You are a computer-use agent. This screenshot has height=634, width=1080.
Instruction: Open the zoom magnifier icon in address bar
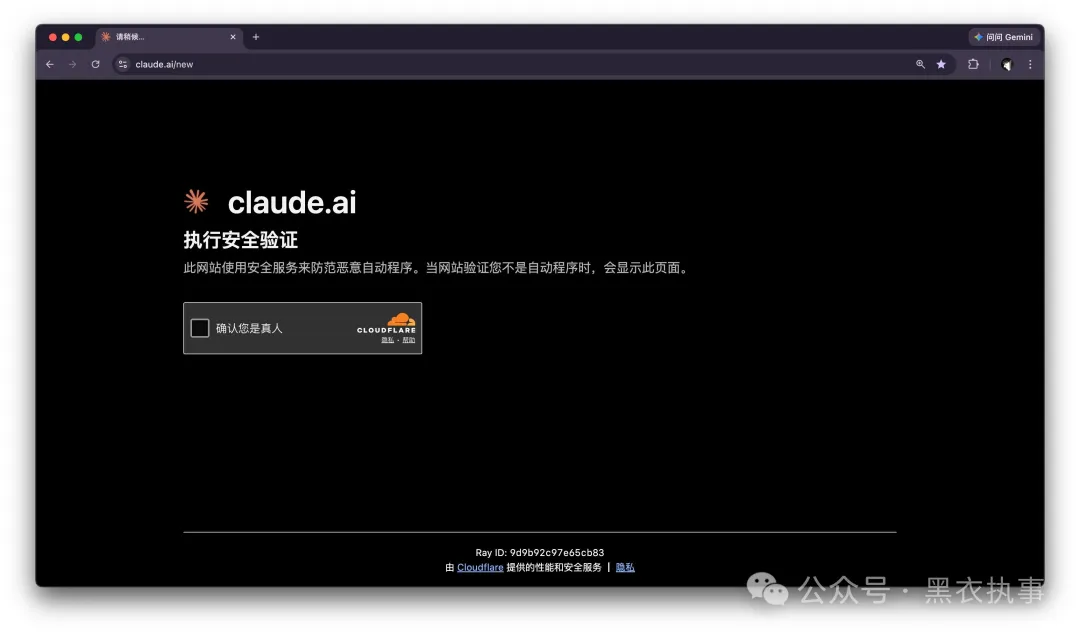tap(920, 64)
